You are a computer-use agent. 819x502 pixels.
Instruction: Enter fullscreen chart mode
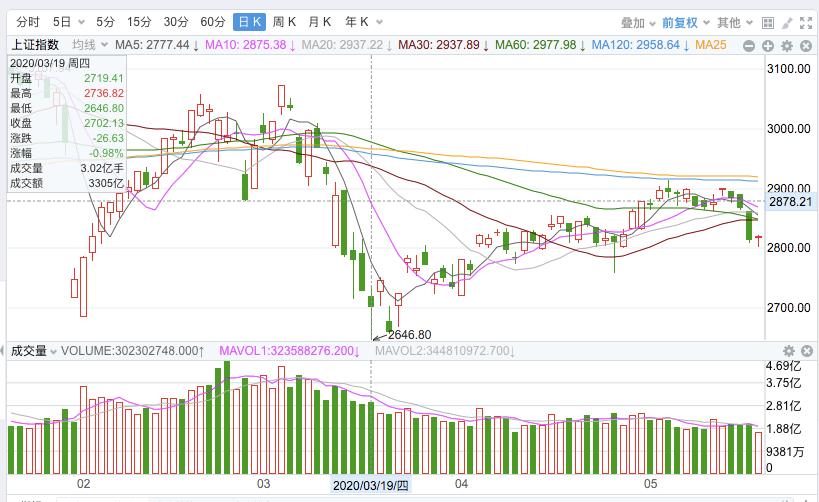[x=805, y=22]
